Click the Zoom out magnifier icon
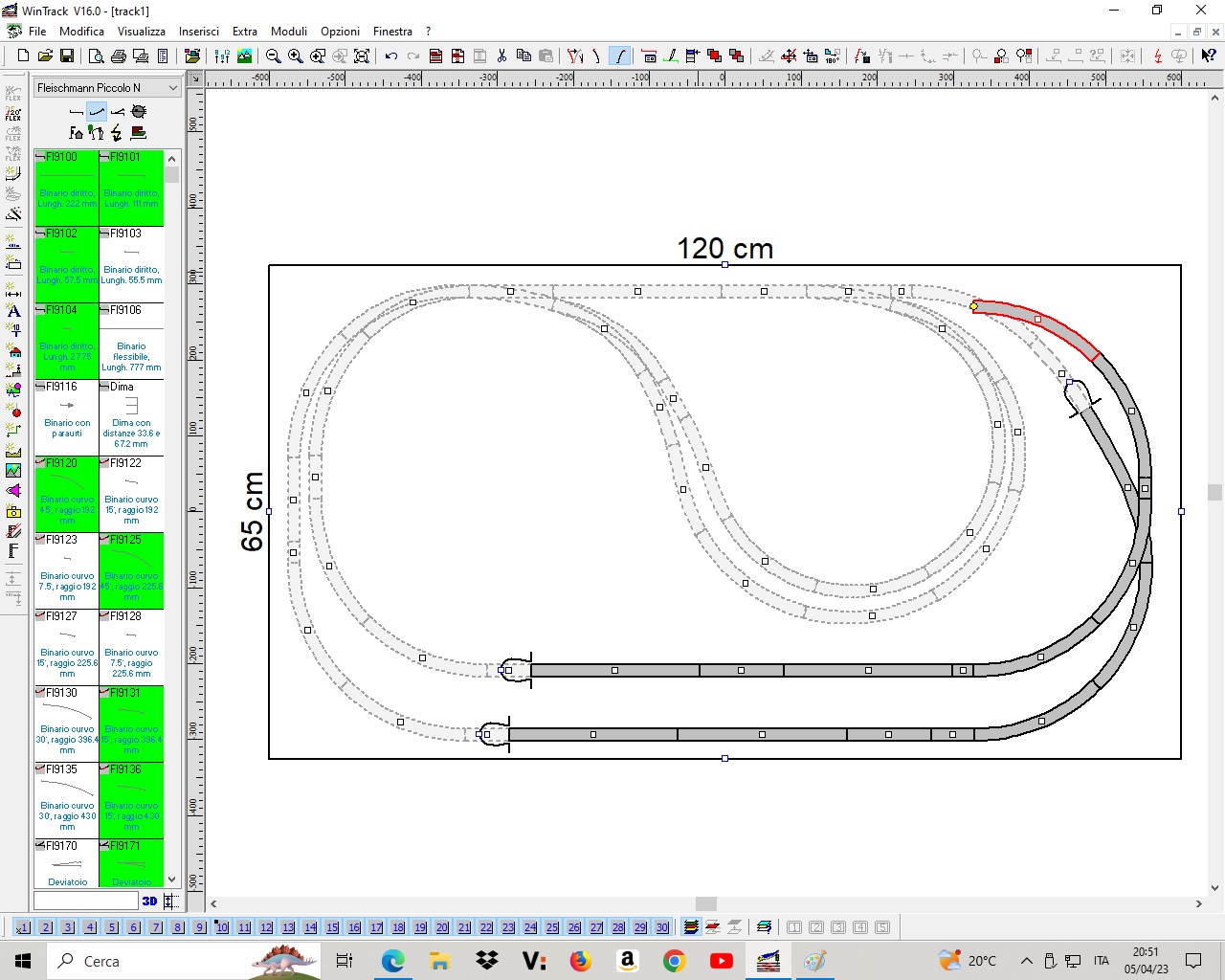The width and height of the screenshot is (1225, 980). click(x=273, y=56)
